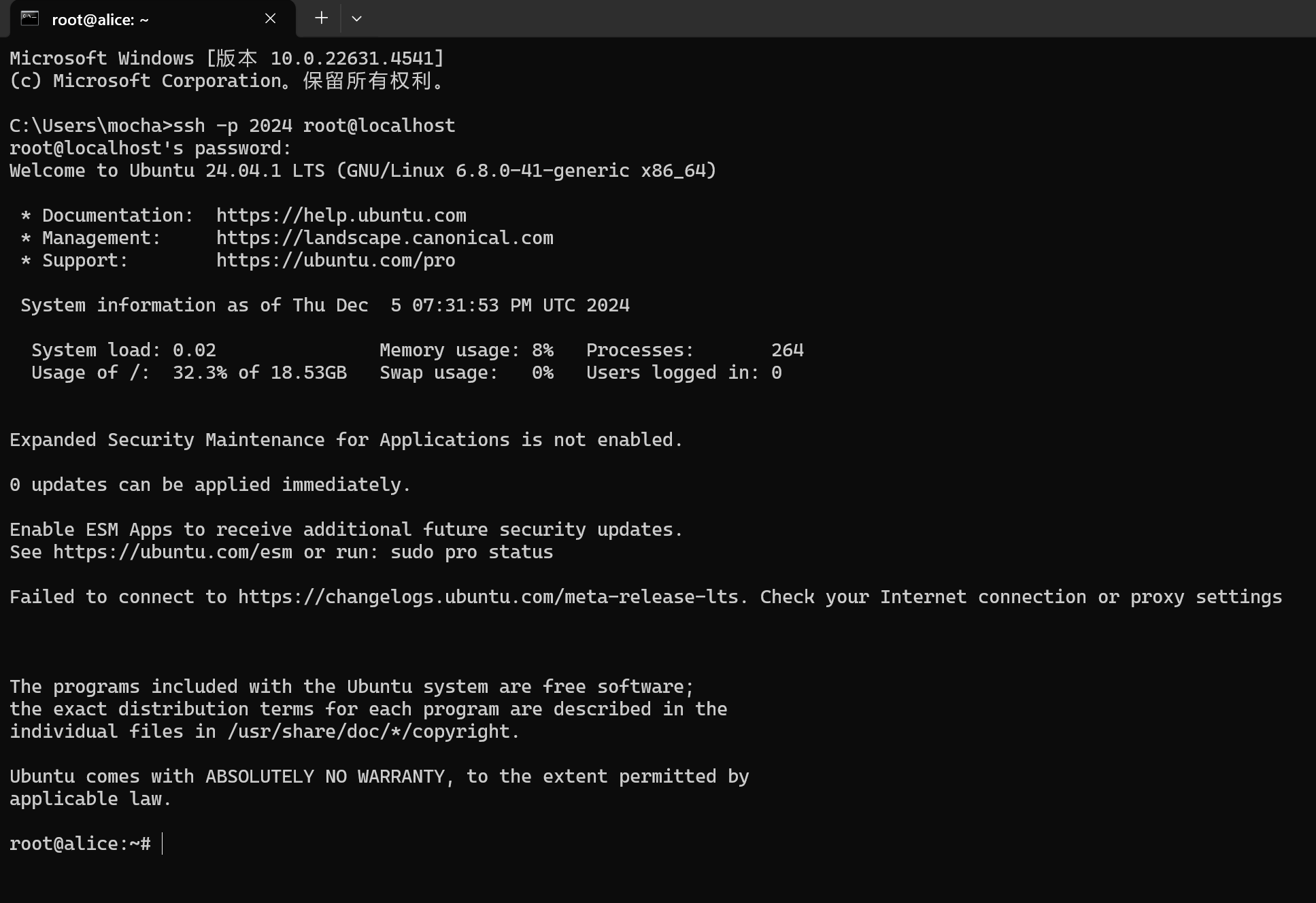1316x903 pixels.
Task: Click the 'System load: 0.02' value
Action: (124, 350)
